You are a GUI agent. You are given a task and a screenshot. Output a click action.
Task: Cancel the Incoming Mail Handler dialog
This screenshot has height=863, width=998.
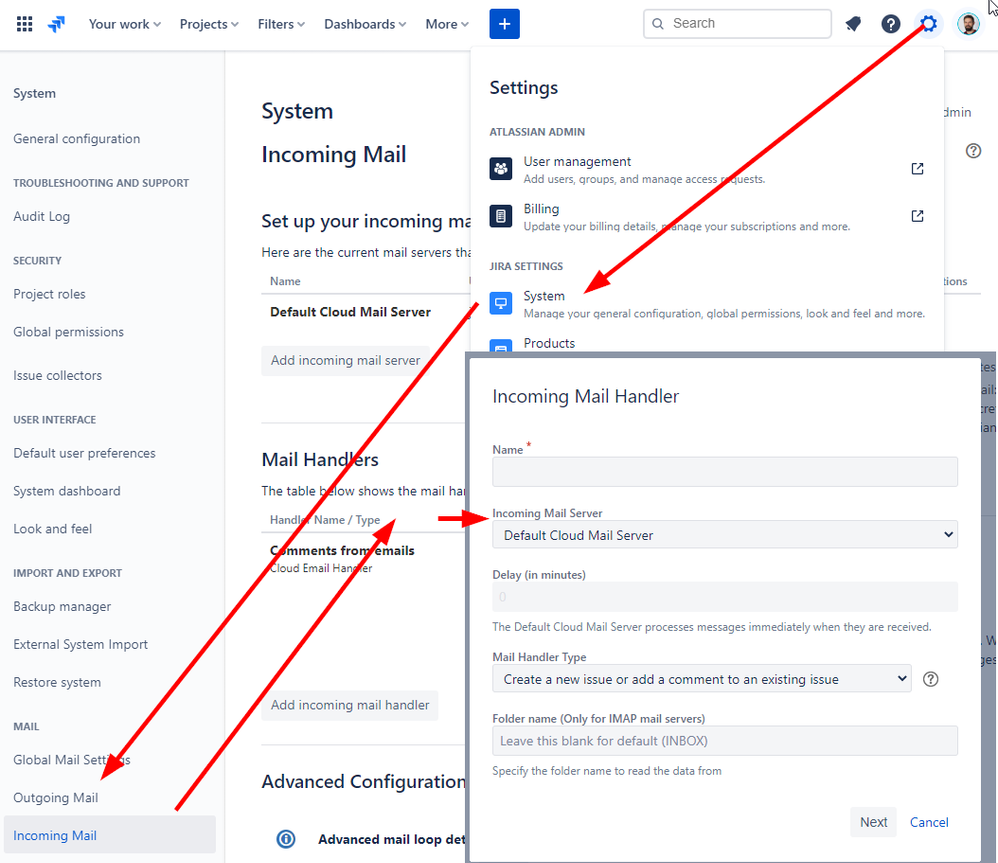pos(929,822)
